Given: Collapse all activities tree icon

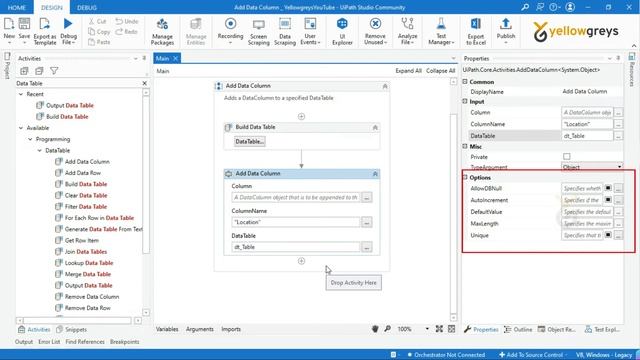Looking at the screenshot, I should 39,71.
